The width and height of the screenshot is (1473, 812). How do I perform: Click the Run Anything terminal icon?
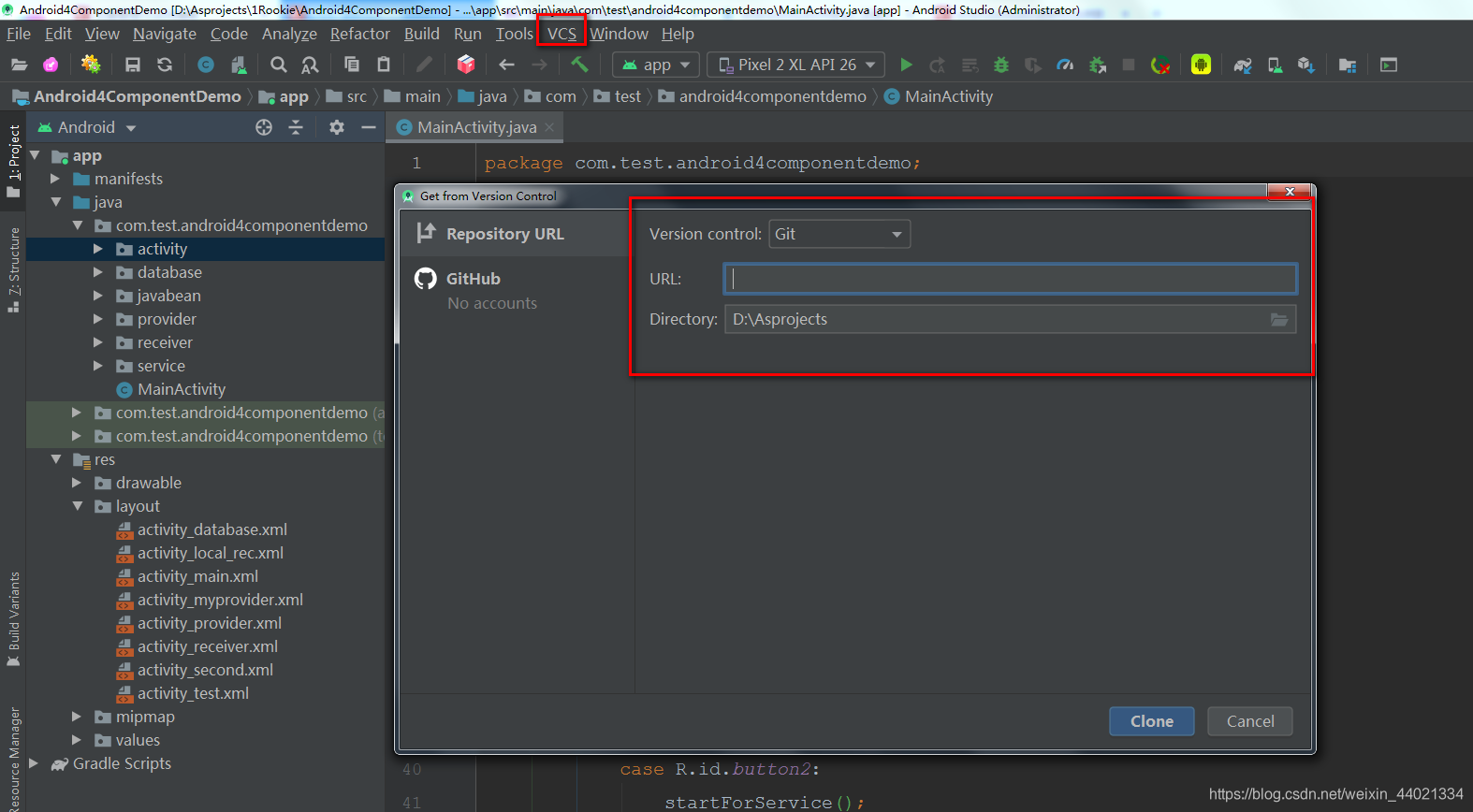click(1389, 65)
